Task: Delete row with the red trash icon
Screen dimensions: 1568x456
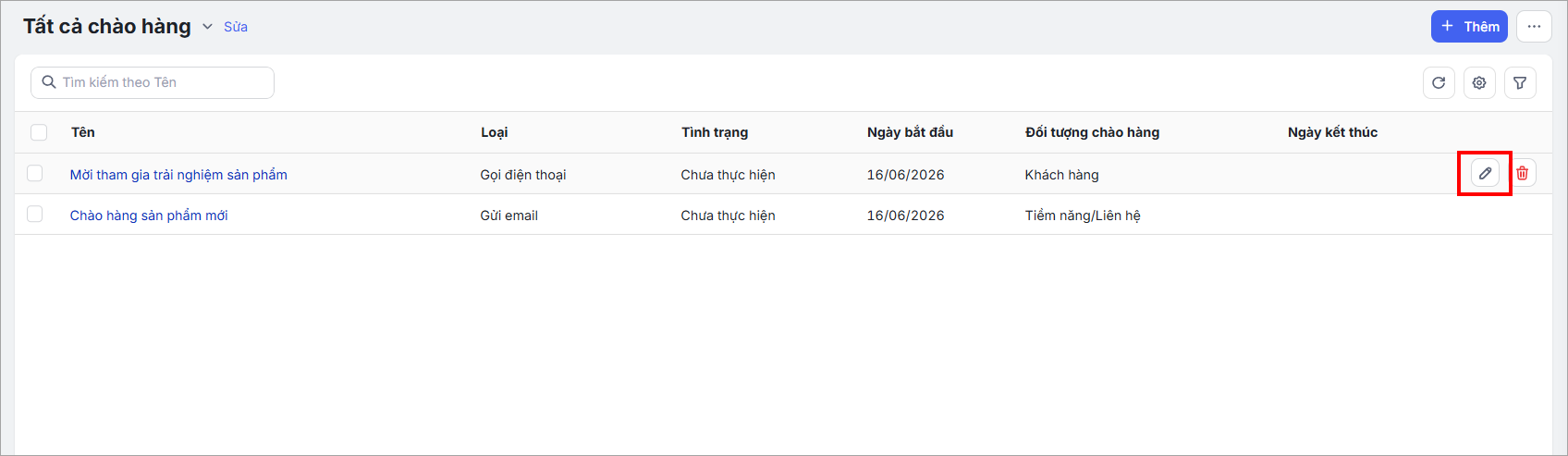Action: [1522, 173]
